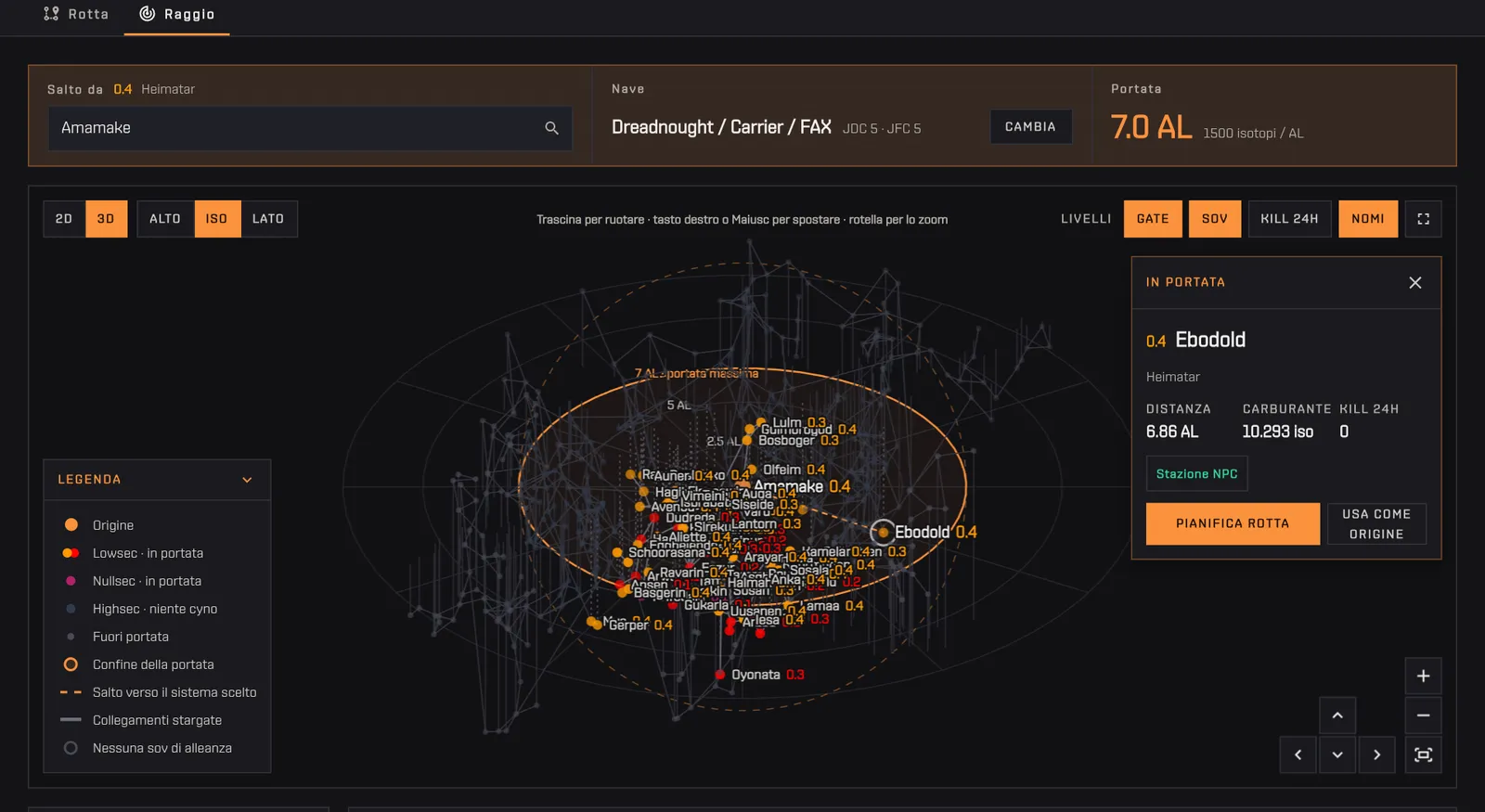Toggle the SOV layer
Viewport: 1485px width, 812px height.
point(1215,219)
